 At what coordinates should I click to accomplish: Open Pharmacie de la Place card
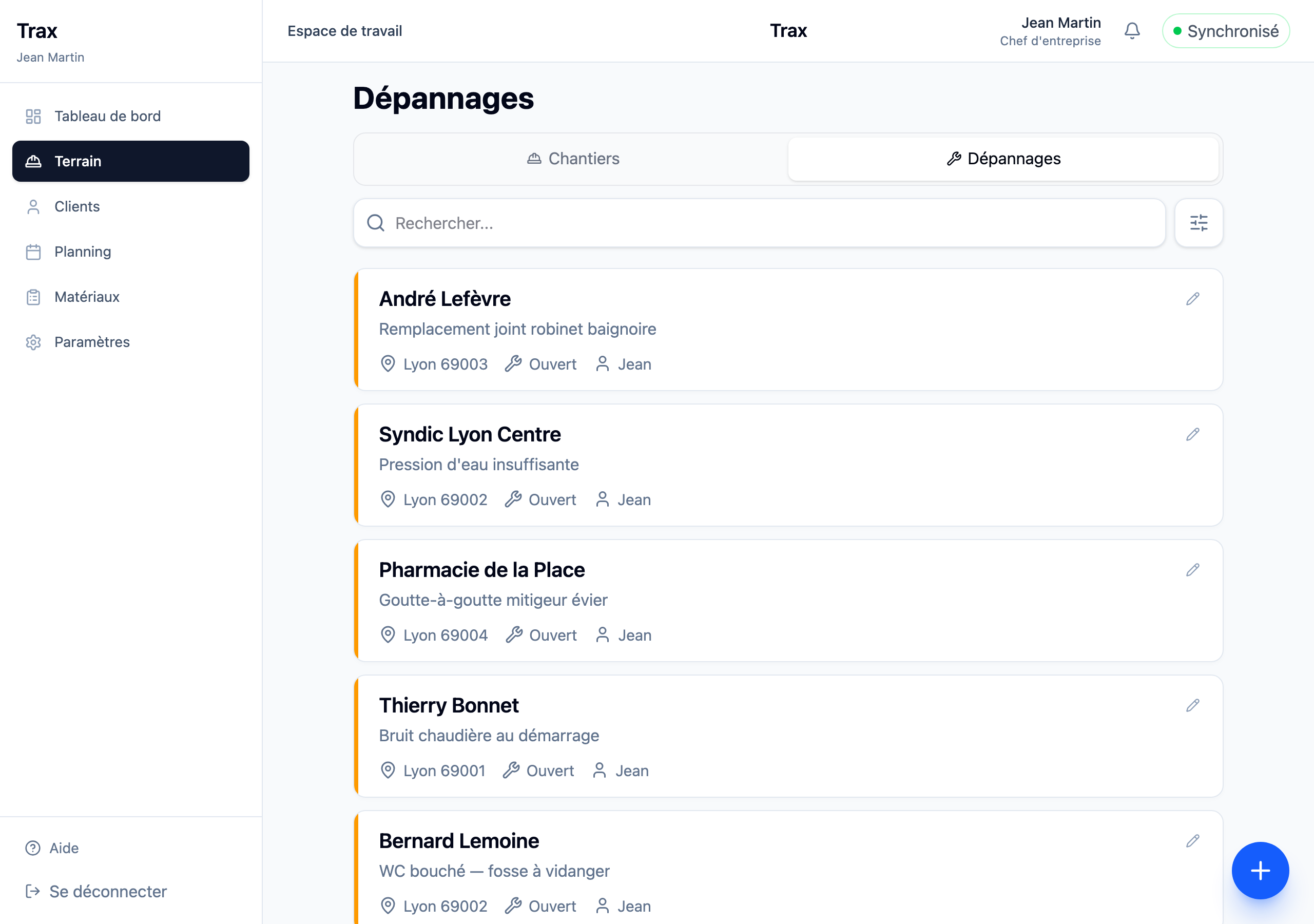[788, 601]
